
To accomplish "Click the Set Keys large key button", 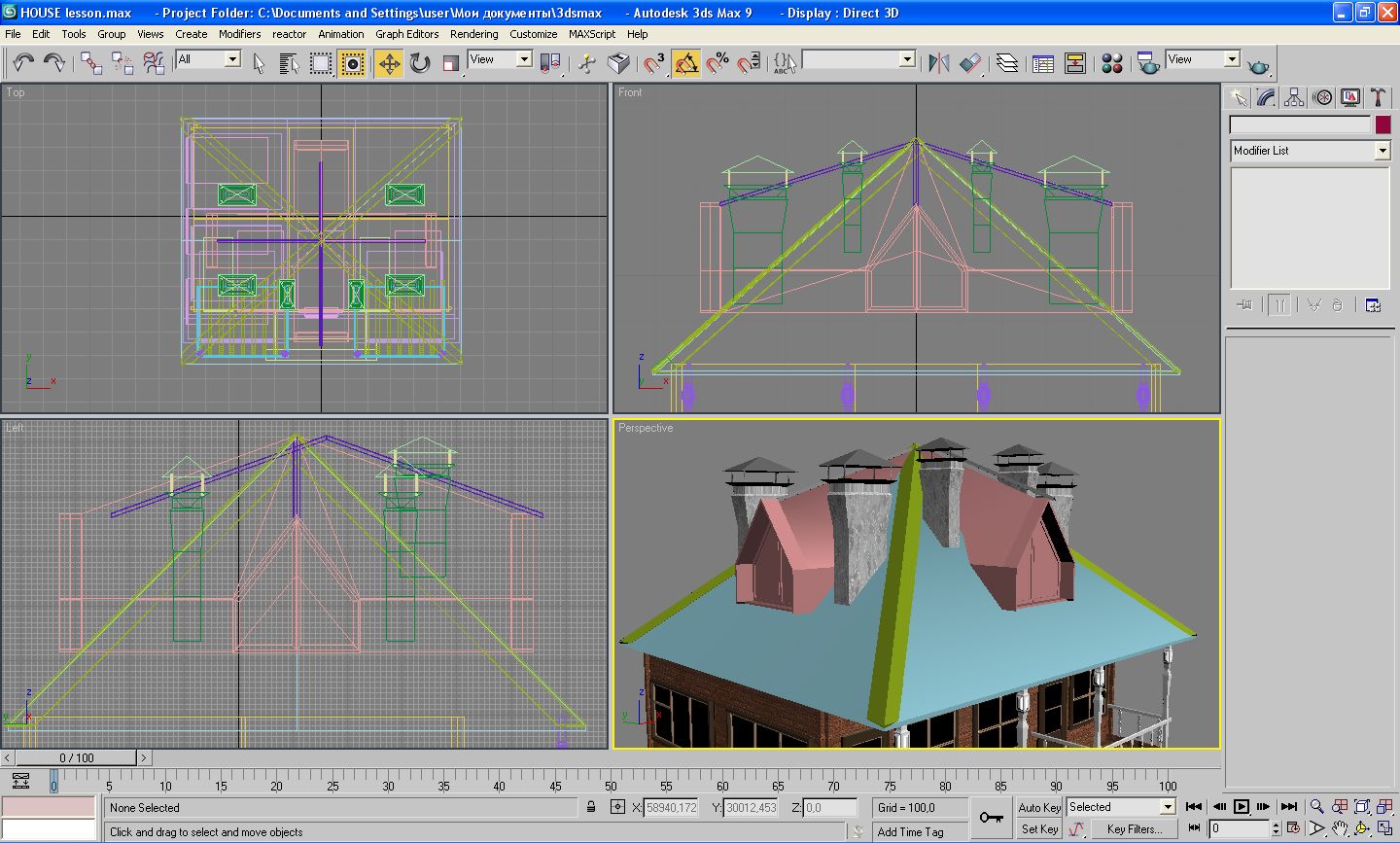I will click(x=992, y=818).
